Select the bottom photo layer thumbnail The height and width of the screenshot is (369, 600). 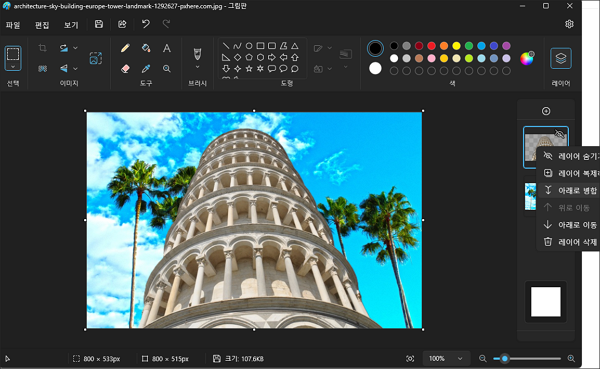point(530,196)
